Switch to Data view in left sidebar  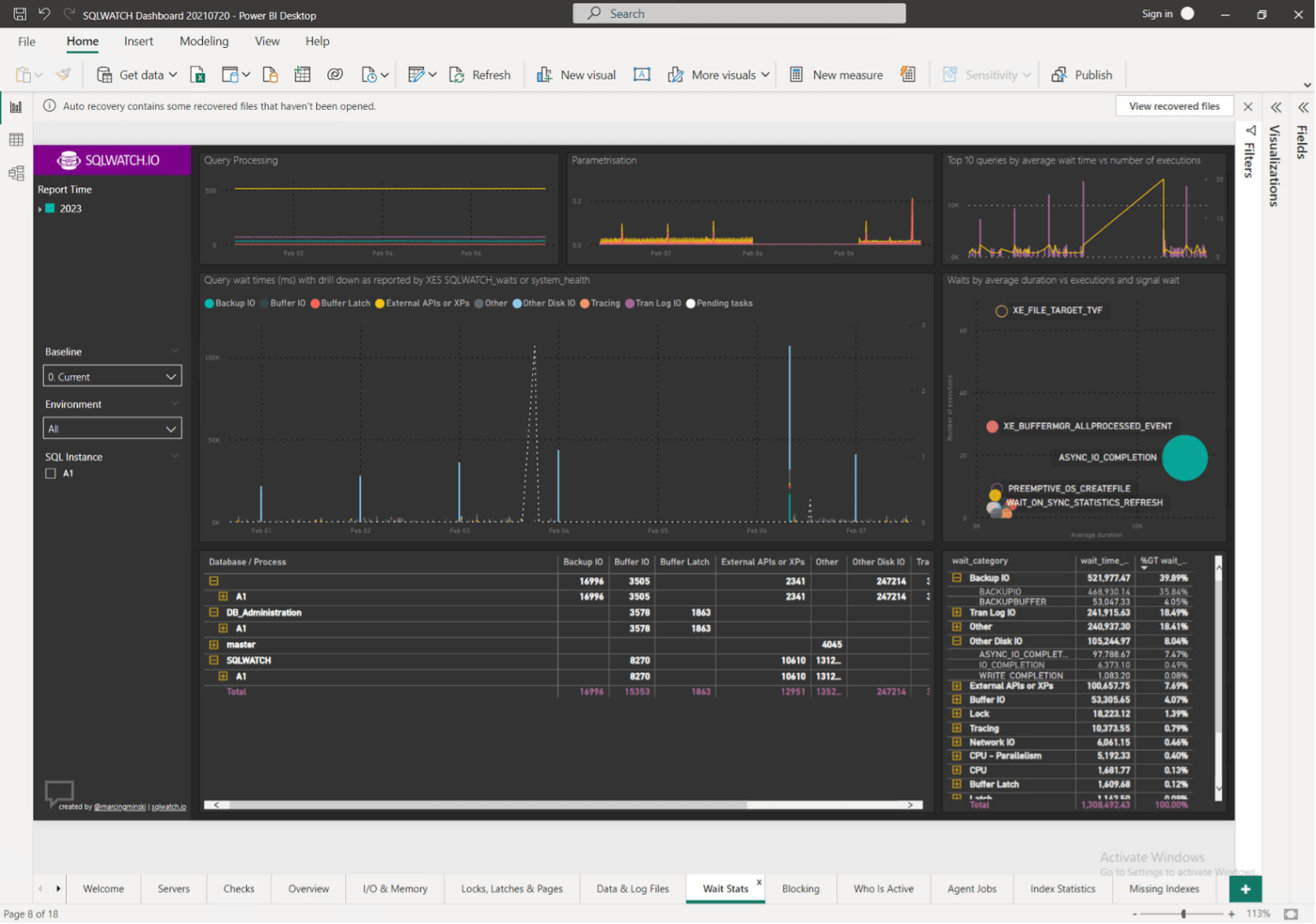pyautogui.click(x=15, y=140)
